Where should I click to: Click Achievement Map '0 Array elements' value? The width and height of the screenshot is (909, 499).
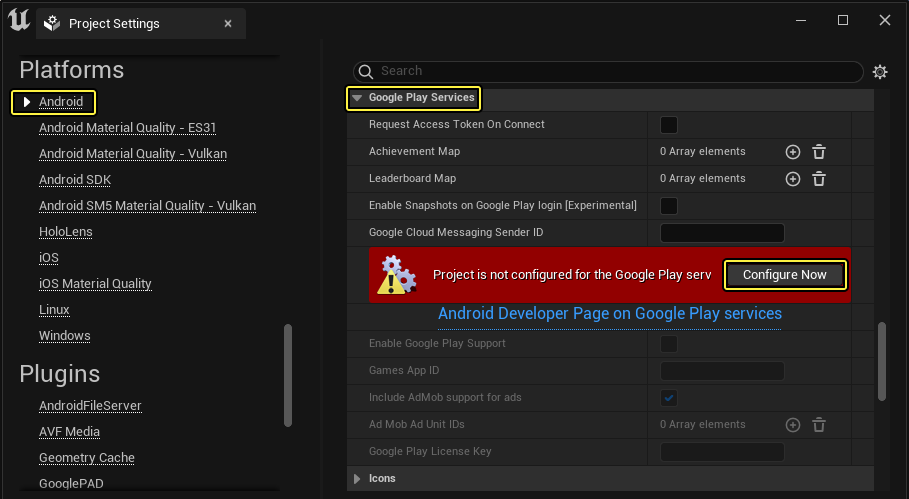pos(703,151)
